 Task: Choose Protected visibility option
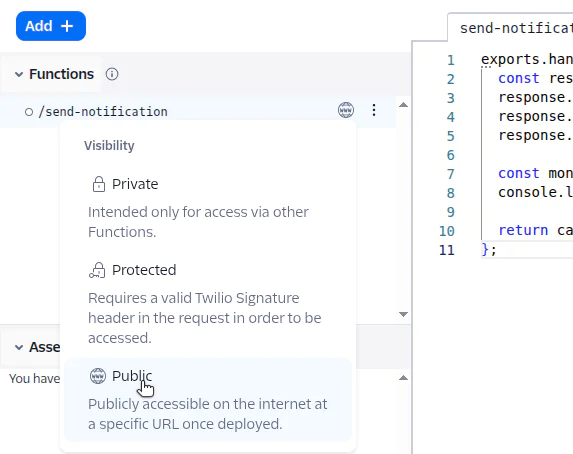[x=208, y=304]
